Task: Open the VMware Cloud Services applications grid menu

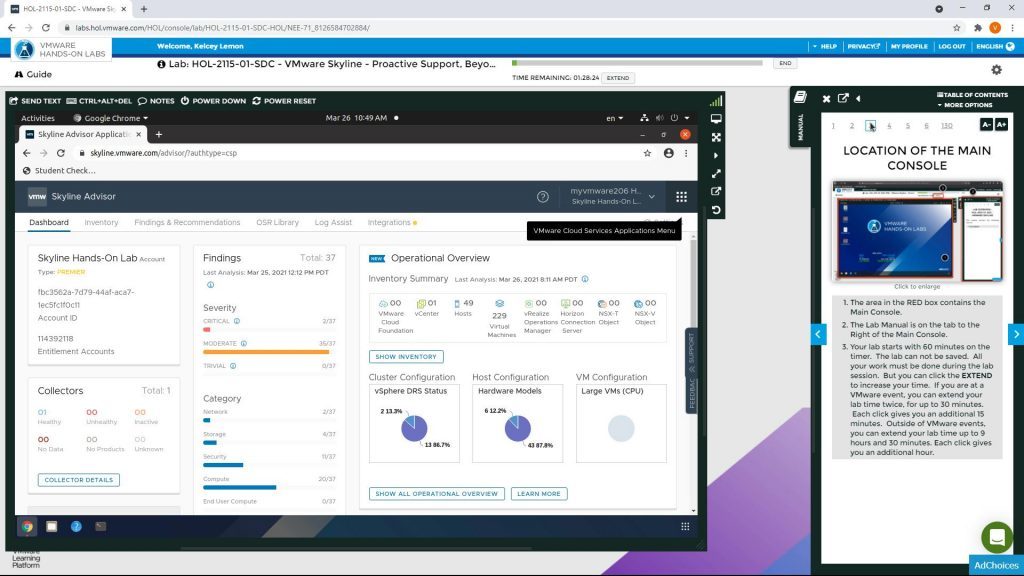Action: click(681, 197)
